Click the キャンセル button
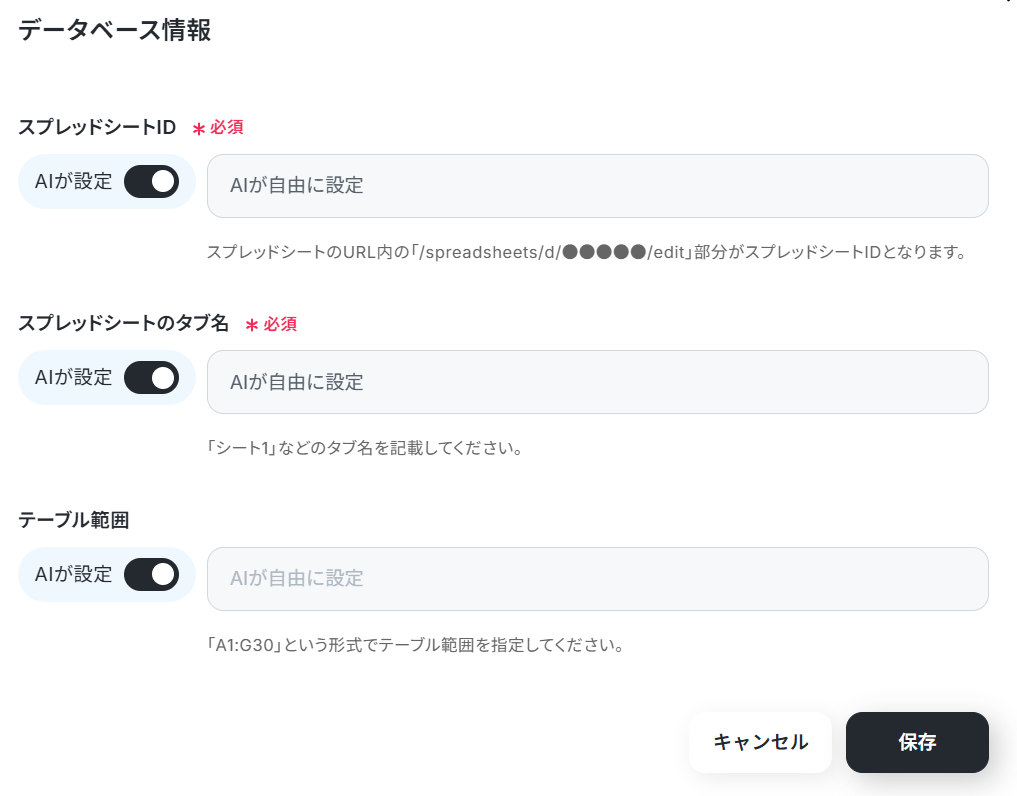 coord(760,742)
